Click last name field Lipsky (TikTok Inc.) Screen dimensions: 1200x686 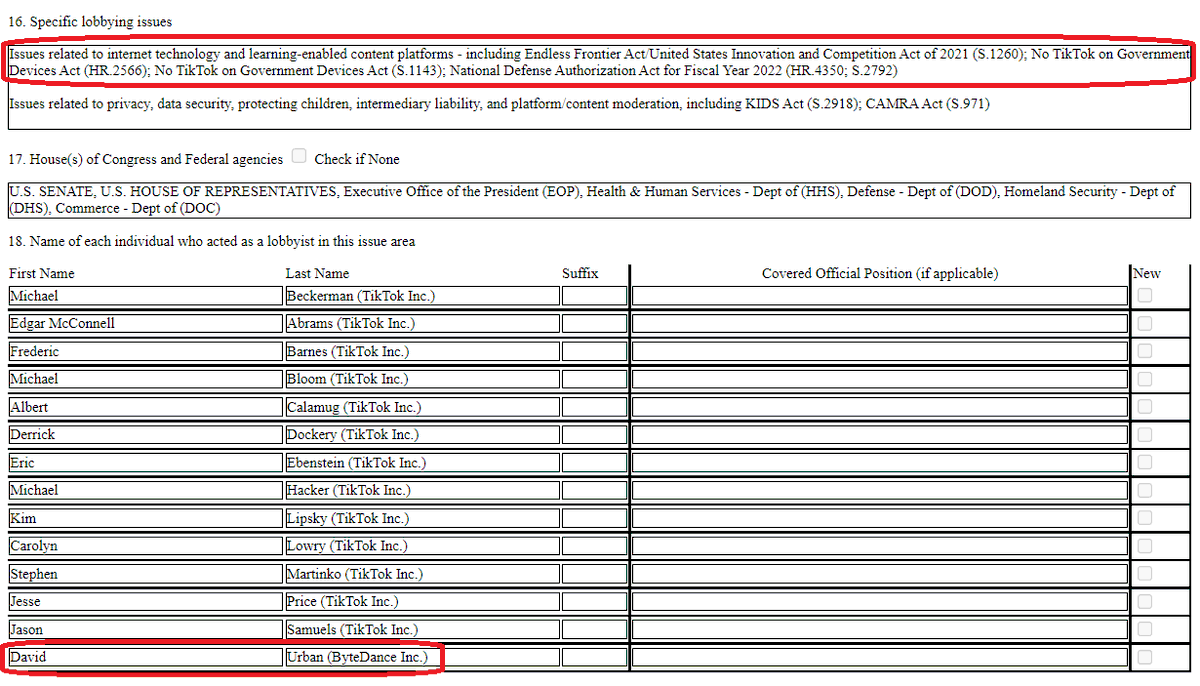422,519
